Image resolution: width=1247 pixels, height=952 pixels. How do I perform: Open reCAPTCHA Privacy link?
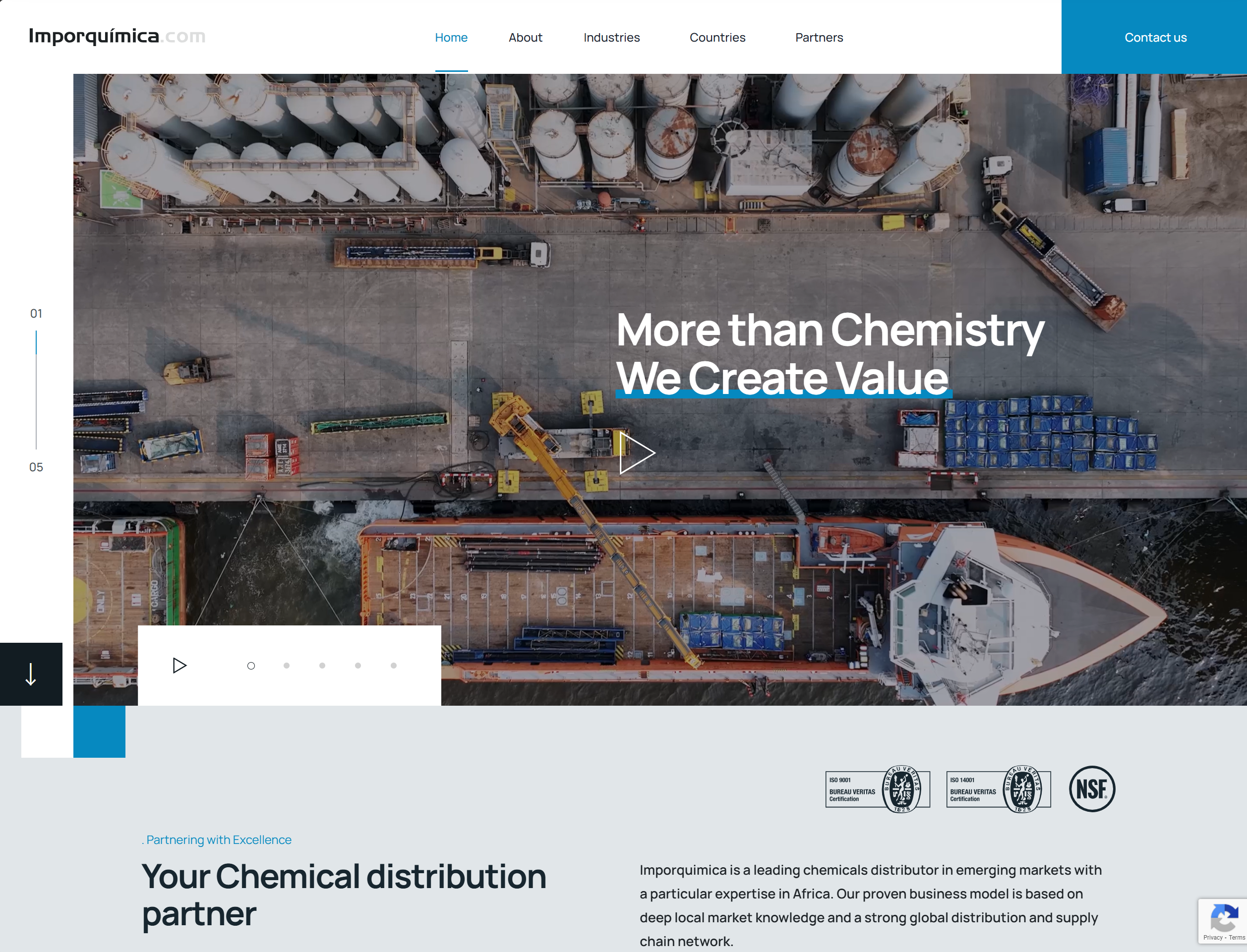click(x=1212, y=938)
